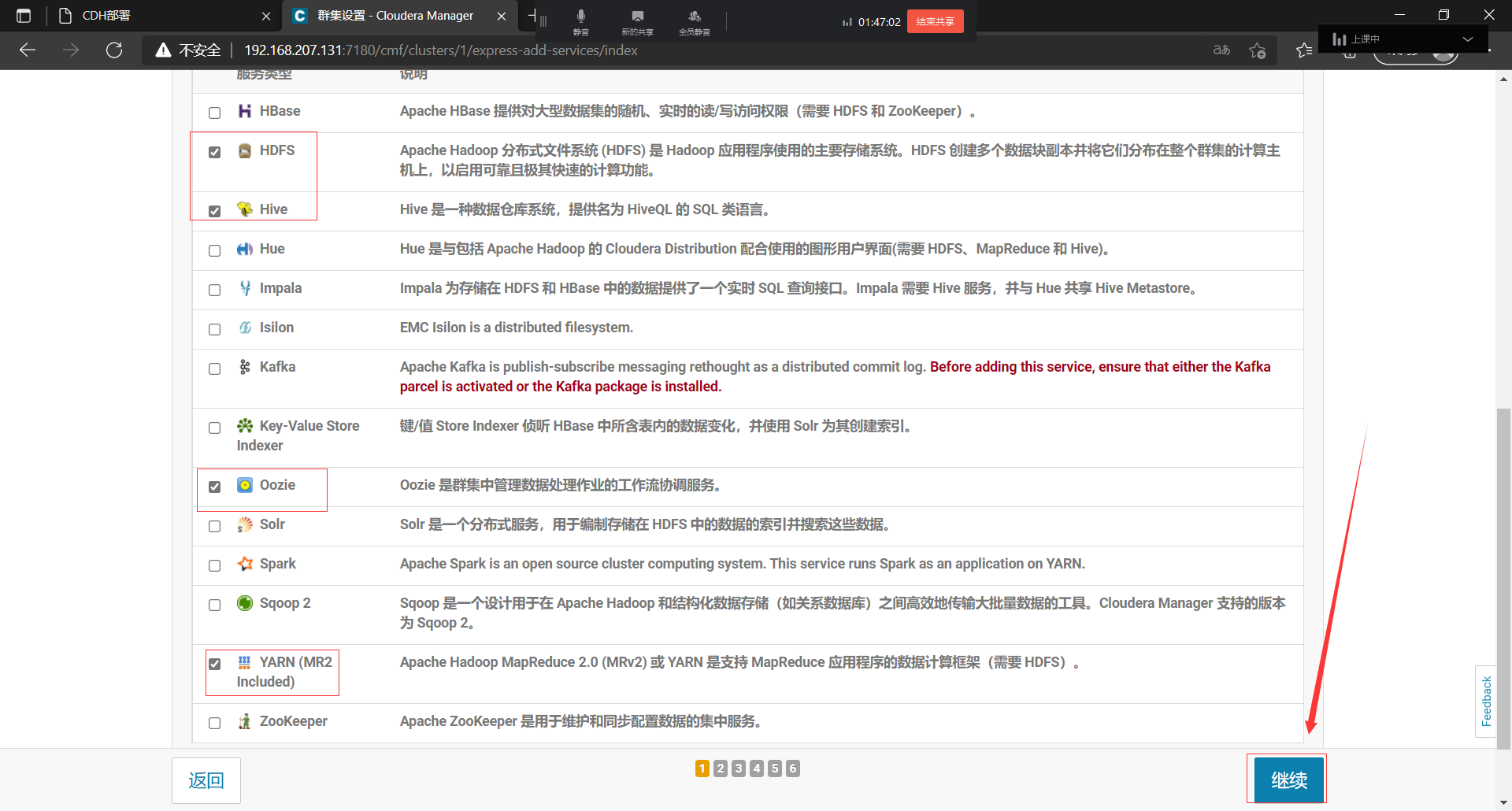Click wizard step 1 indicator
Image resolution: width=1512 pixels, height=811 pixels.
702,768
